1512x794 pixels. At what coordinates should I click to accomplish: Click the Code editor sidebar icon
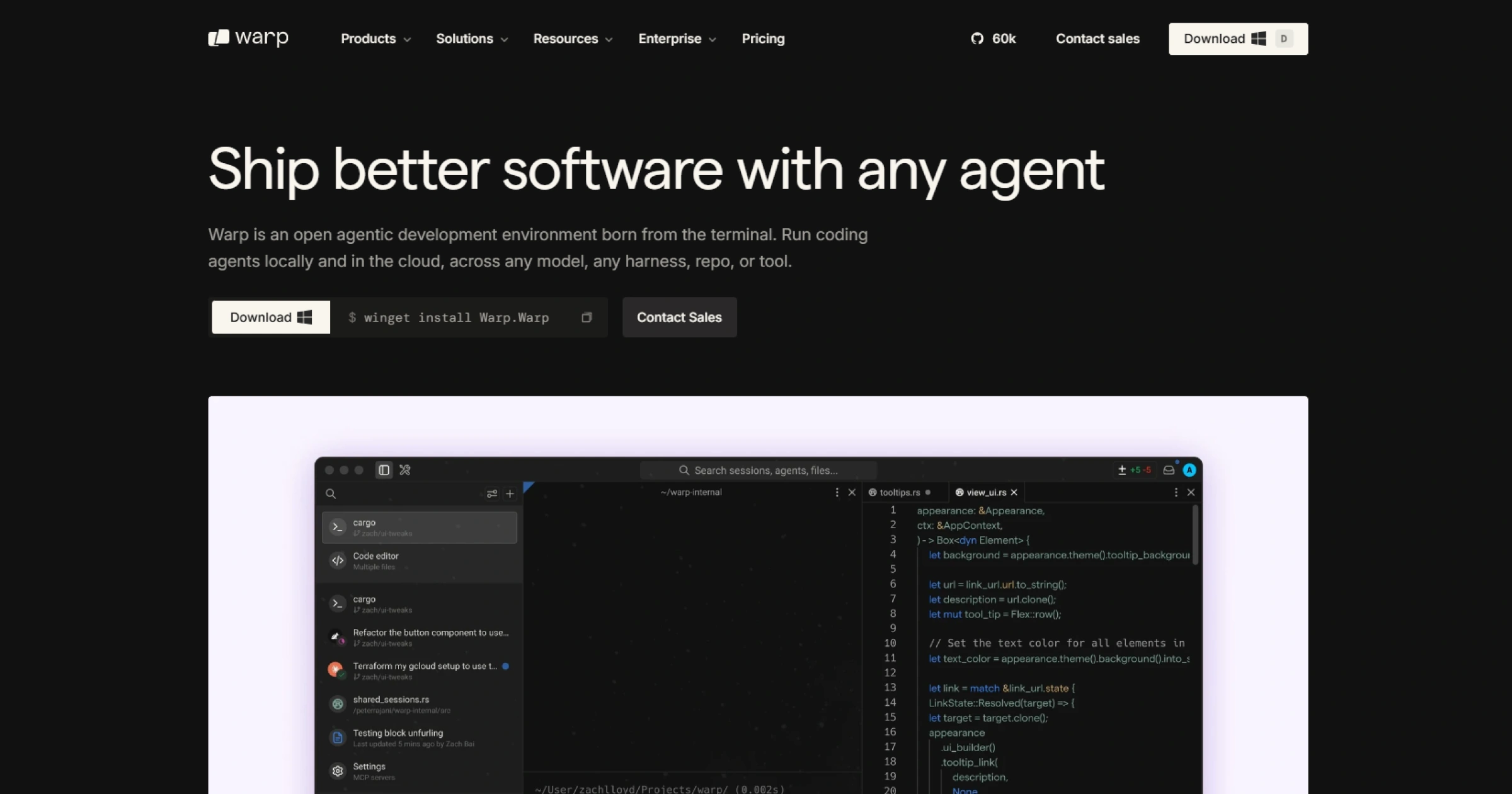pos(338,560)
